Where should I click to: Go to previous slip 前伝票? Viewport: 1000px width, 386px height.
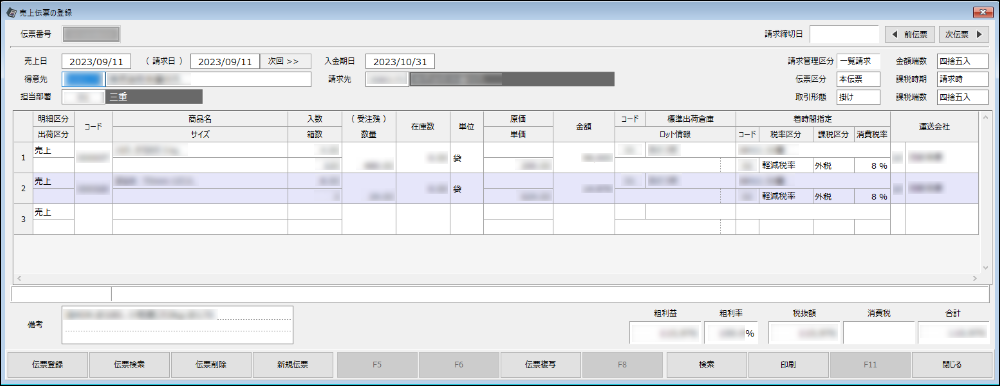[910, 33]
